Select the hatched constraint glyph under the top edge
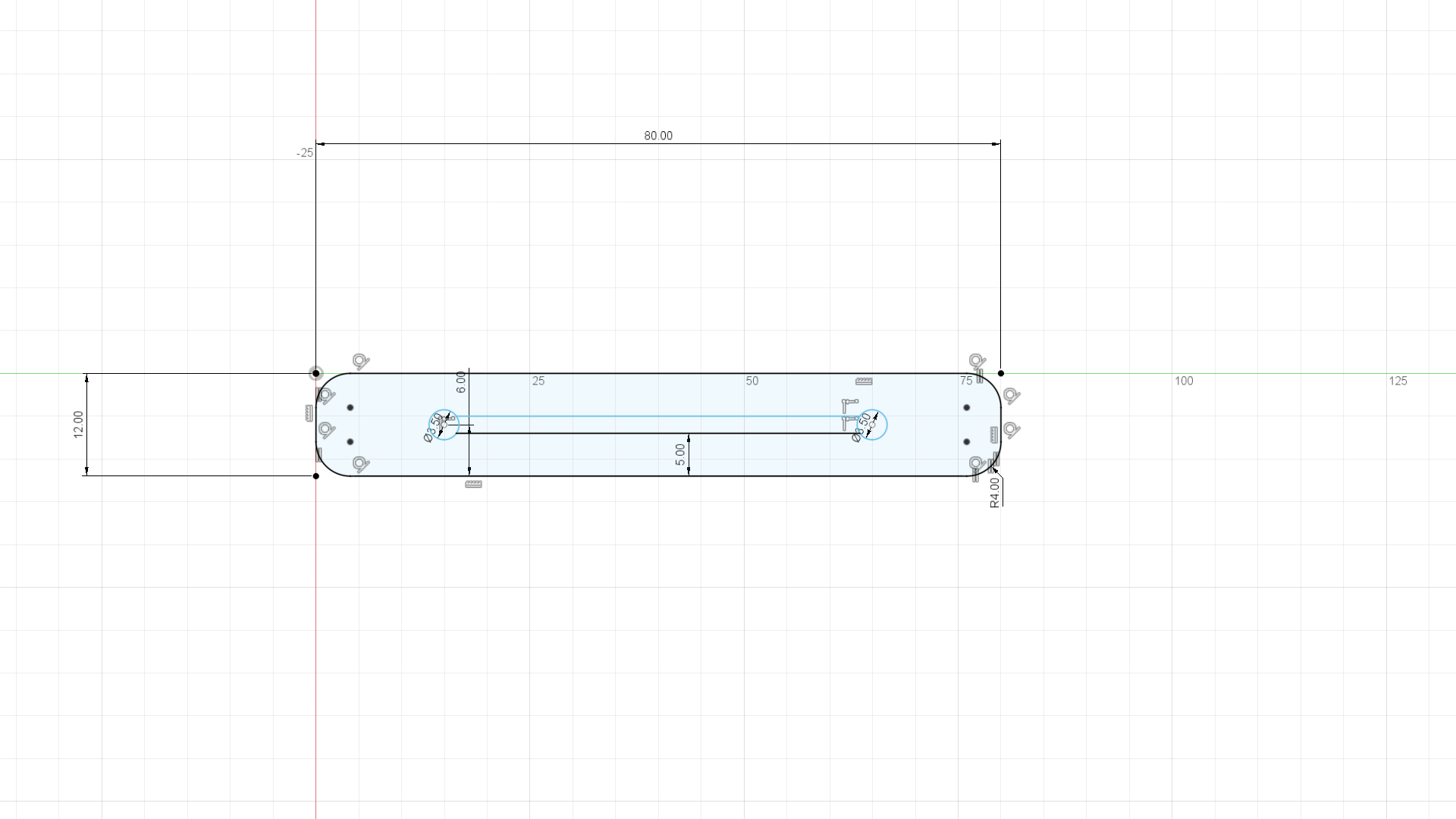The image size is (1456, 819). [x=864, y=381]
